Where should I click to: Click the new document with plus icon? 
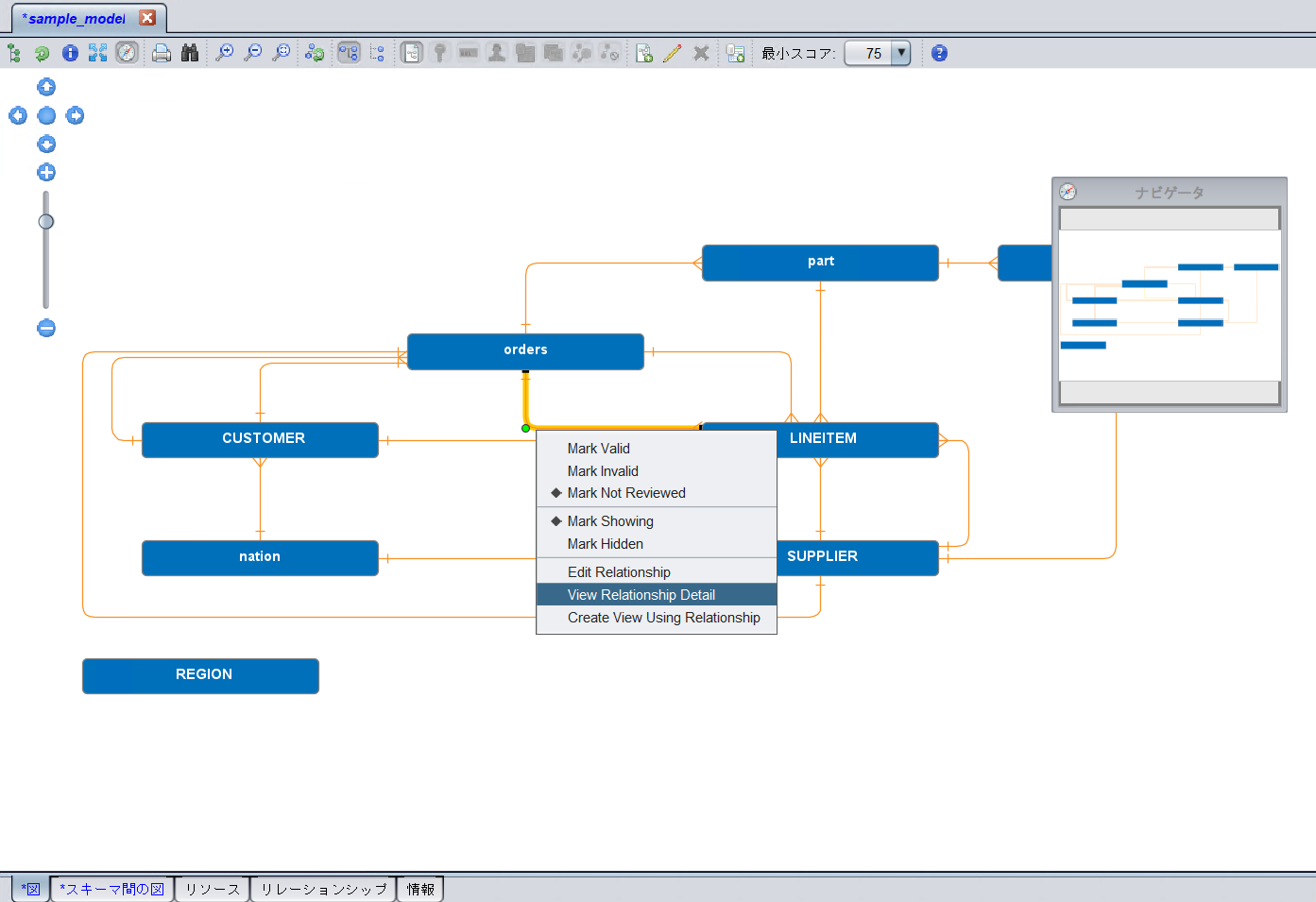(644, 53)
